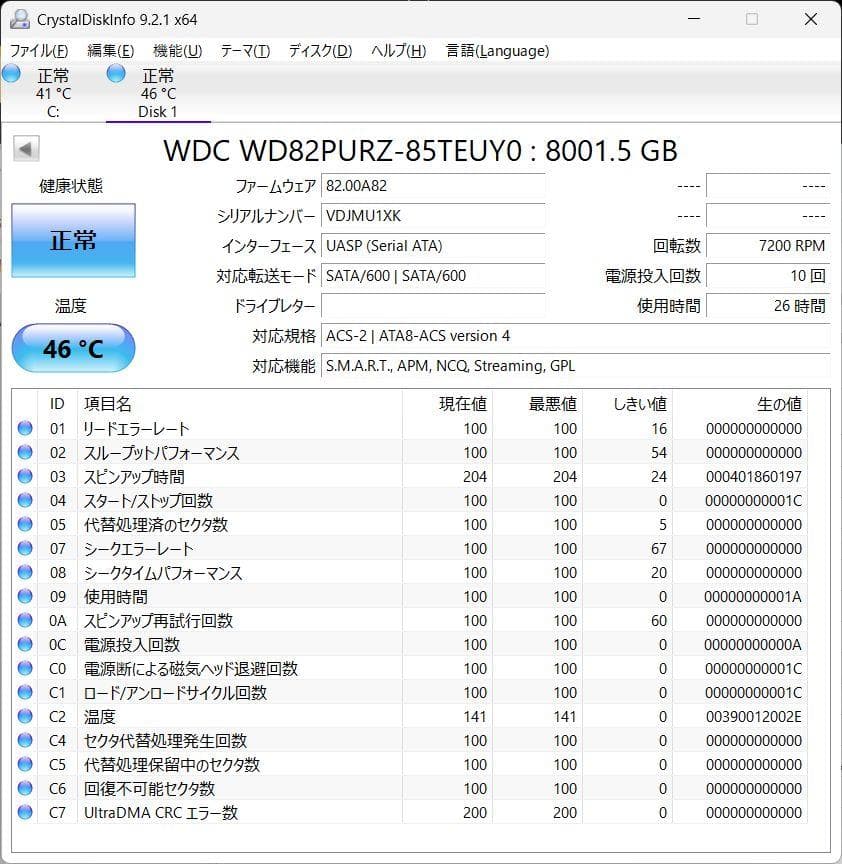The width and height of the screenshot is (842, 864).
Task: Click the blue status orb for Disk 1
Action: tap(116, 74)
